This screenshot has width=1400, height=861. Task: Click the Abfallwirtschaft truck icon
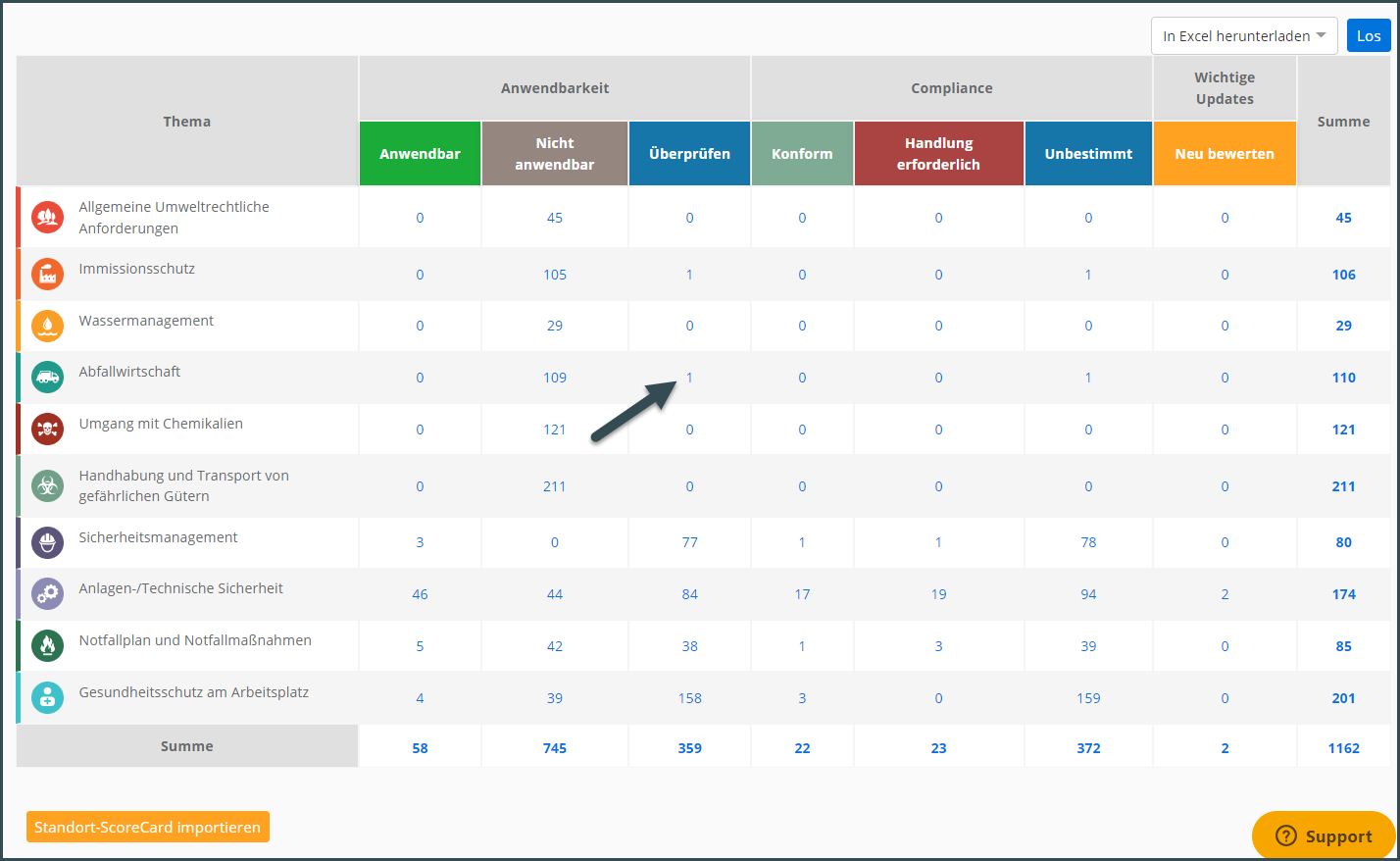(x=47, y=377)
